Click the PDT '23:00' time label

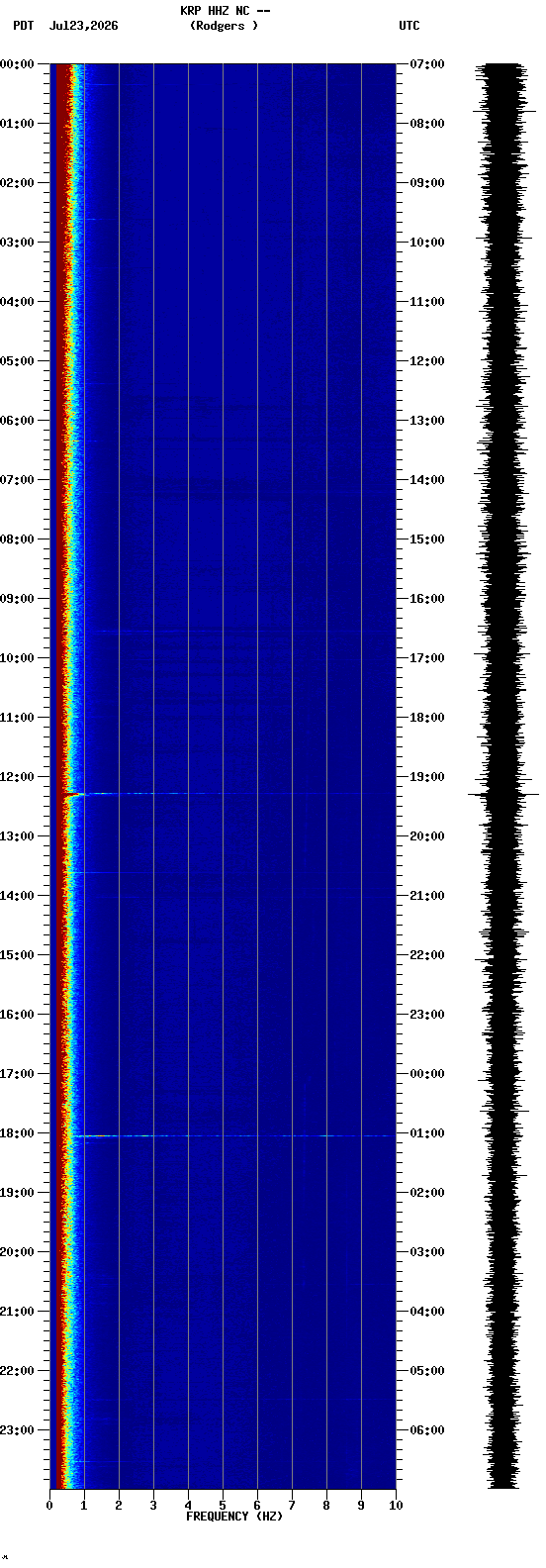point(17,1430)
